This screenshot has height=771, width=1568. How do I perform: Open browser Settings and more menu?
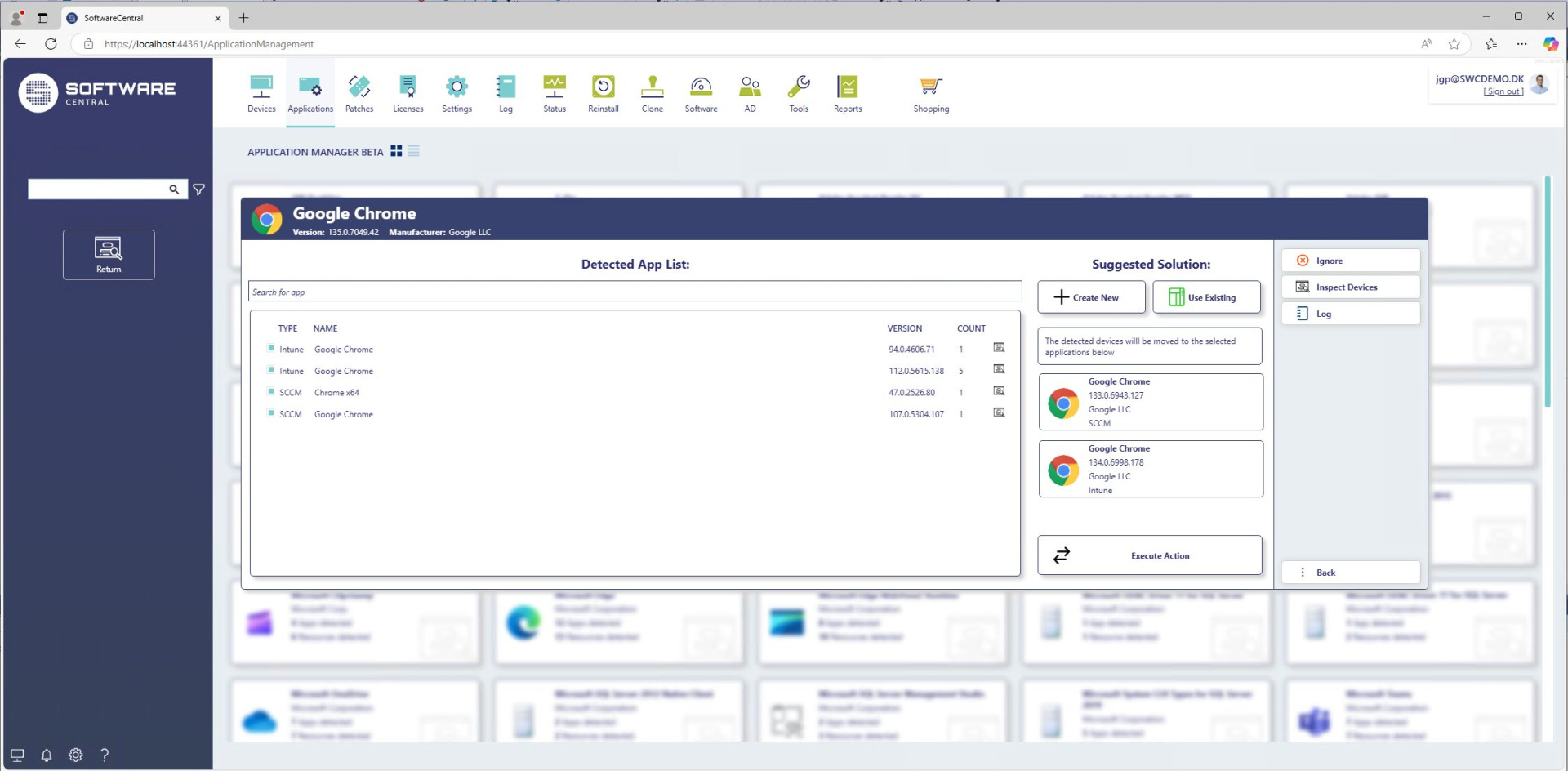click(x=1521, y=44)
